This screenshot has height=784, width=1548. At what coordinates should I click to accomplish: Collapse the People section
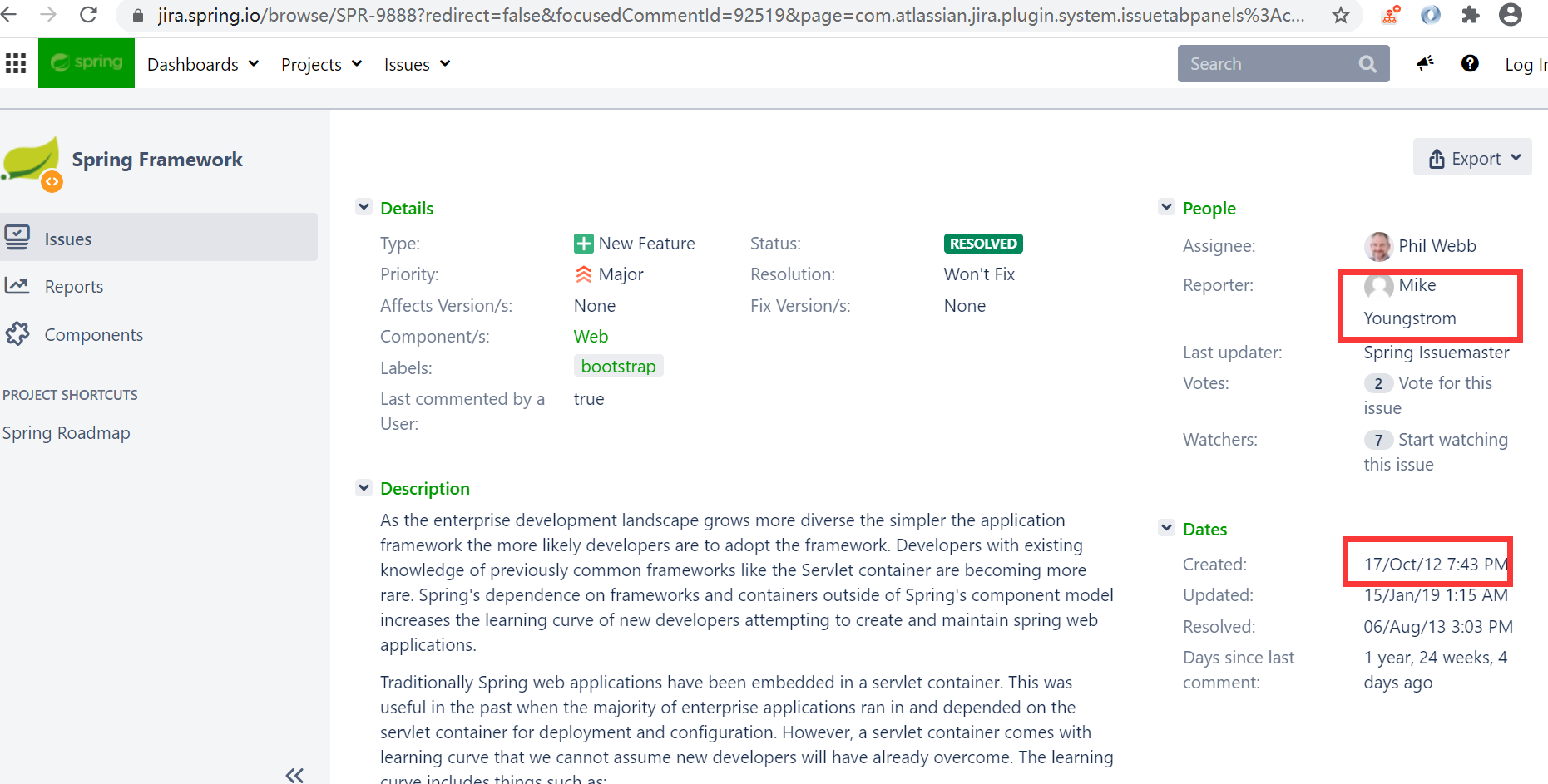click(x=1166, y=207)
